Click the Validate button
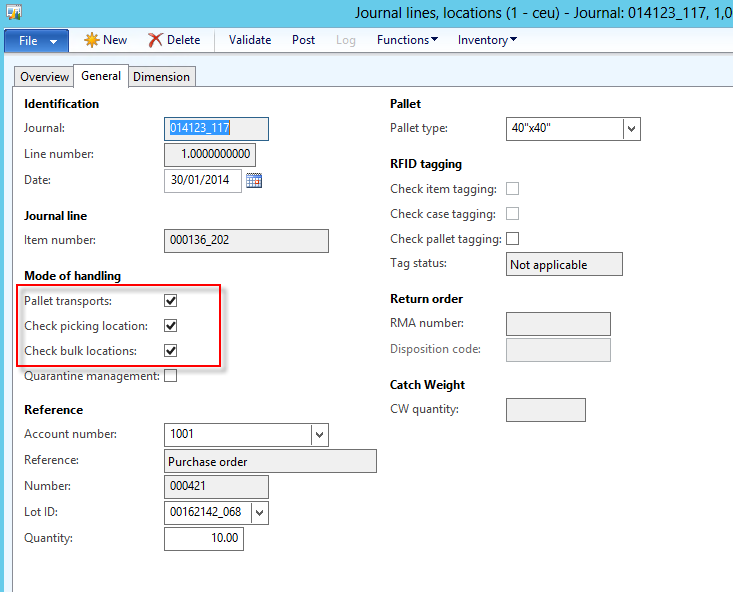 (249, 40)
